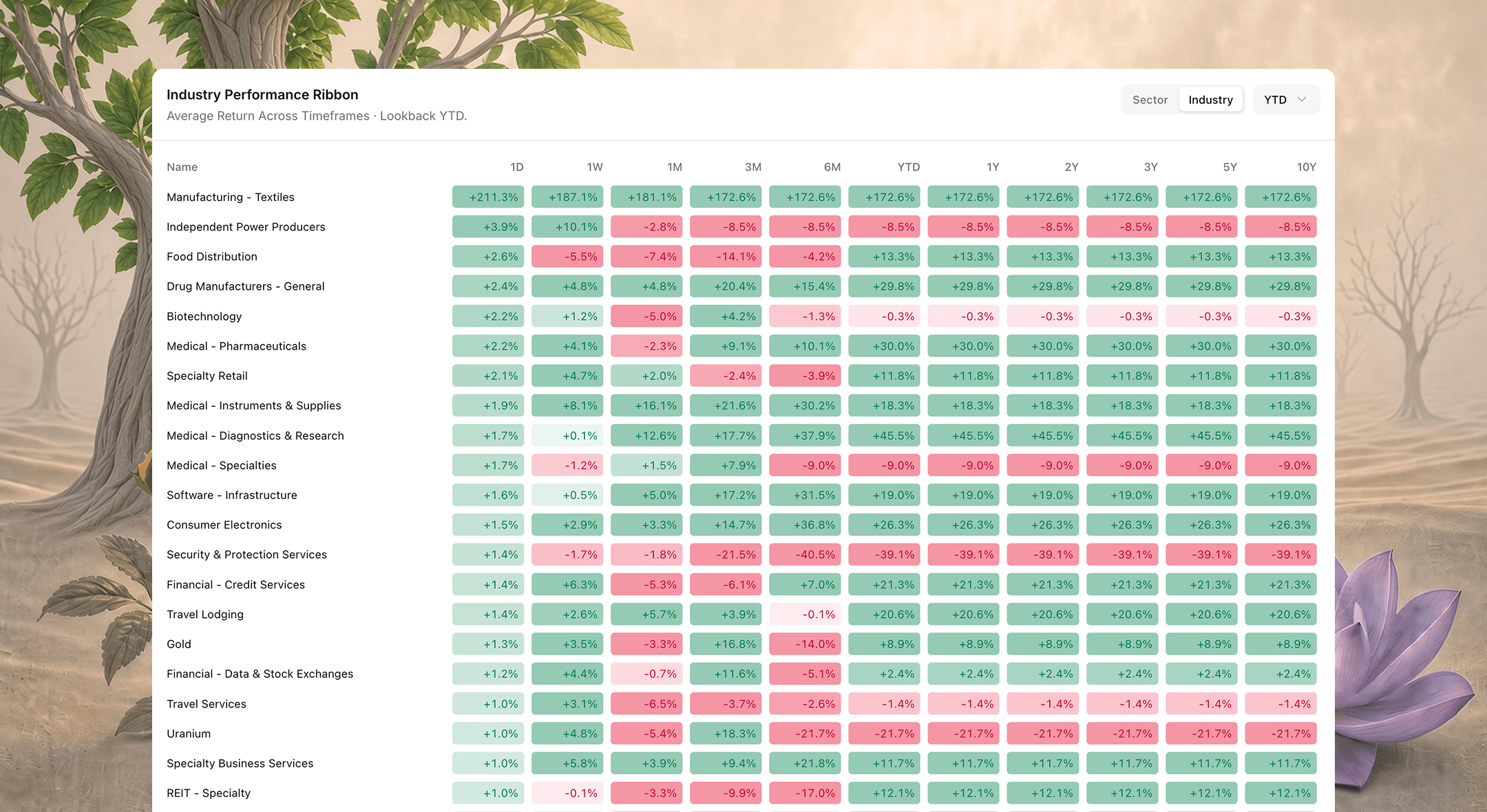This screenshot has height=812, width=1487.
Task: Click the +37.9% cell for Medical - Diagnostics
Action: 805,436
